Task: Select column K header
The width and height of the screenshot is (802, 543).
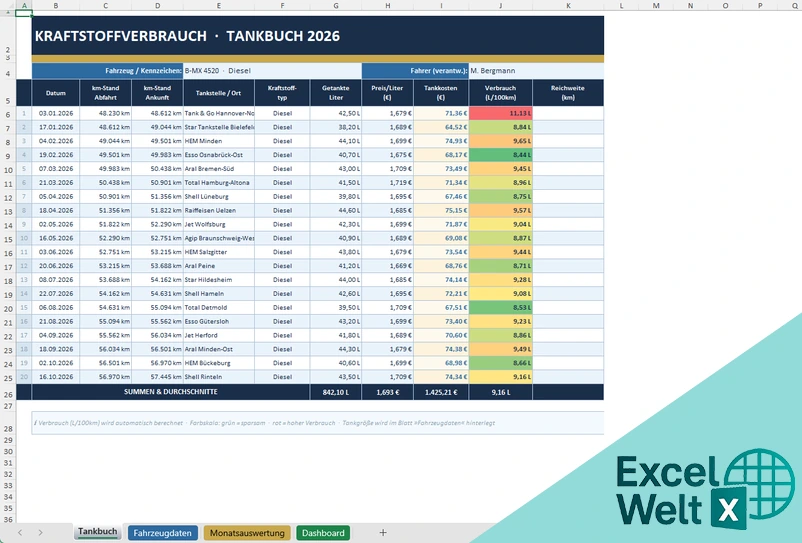Action: pyautogui.click(x=568, y=6)
